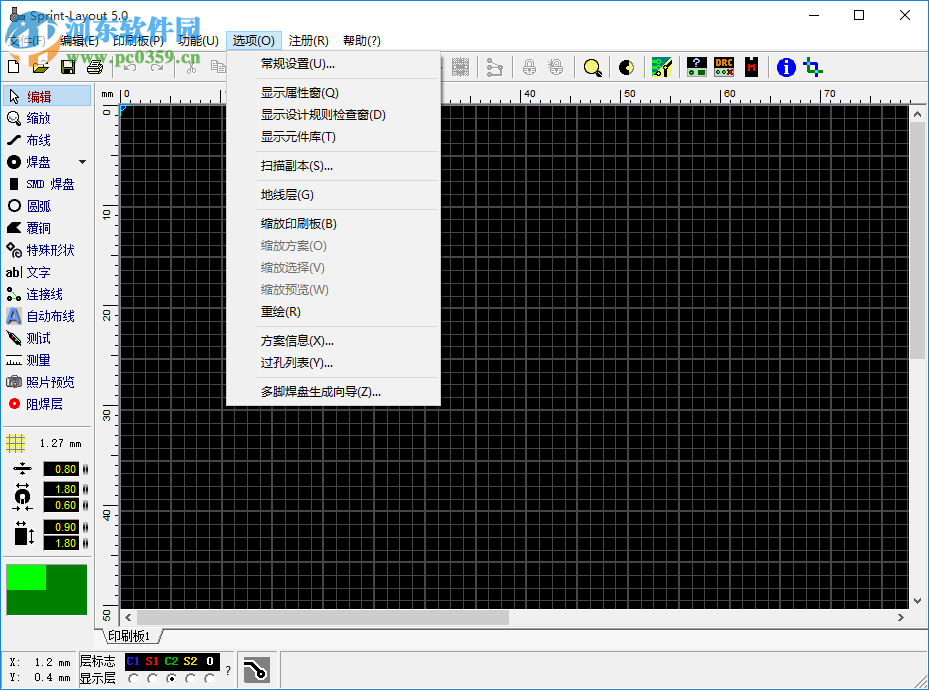Open the 1.27 mm grid size selector
Image resolution: width=929 pixels, height=690 pixels.
pyautogui.click(x=60, y=444)
